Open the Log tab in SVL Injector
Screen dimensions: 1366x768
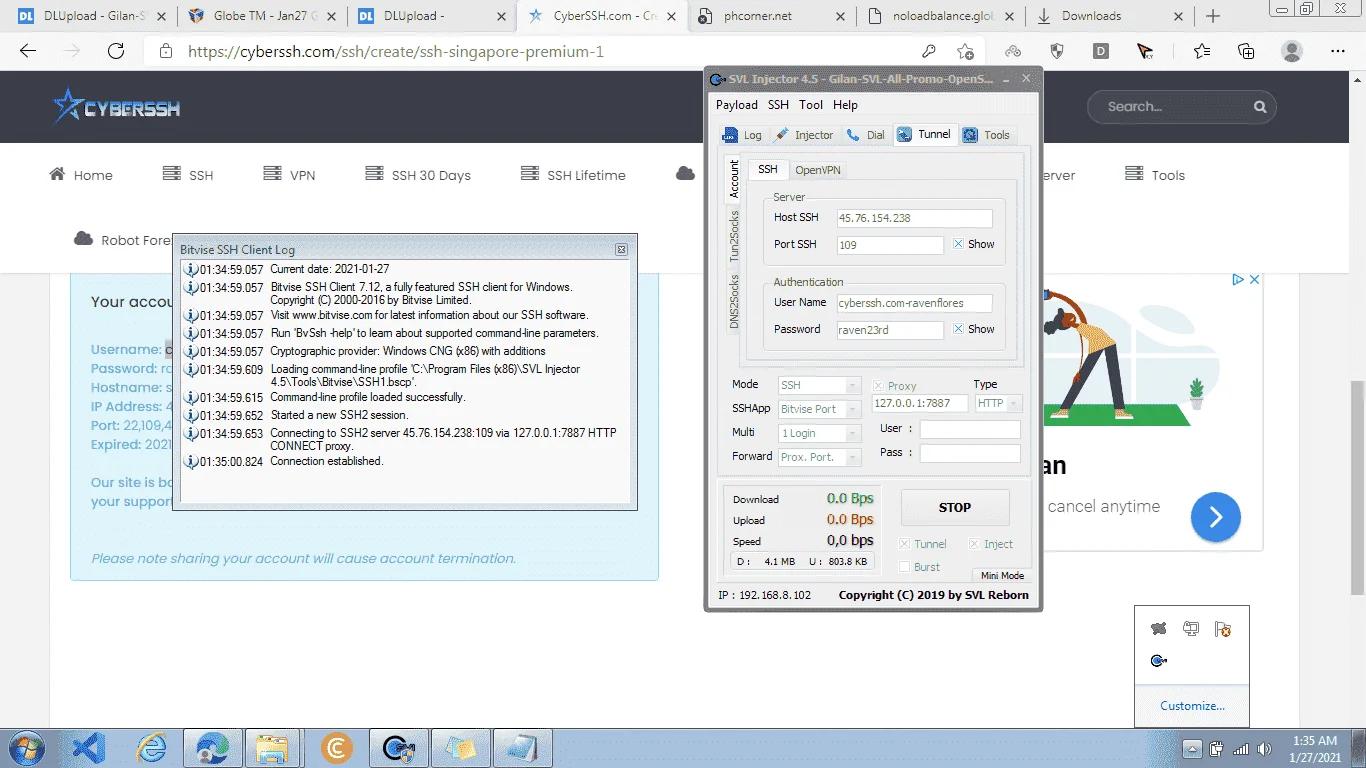tap(742, 135)
